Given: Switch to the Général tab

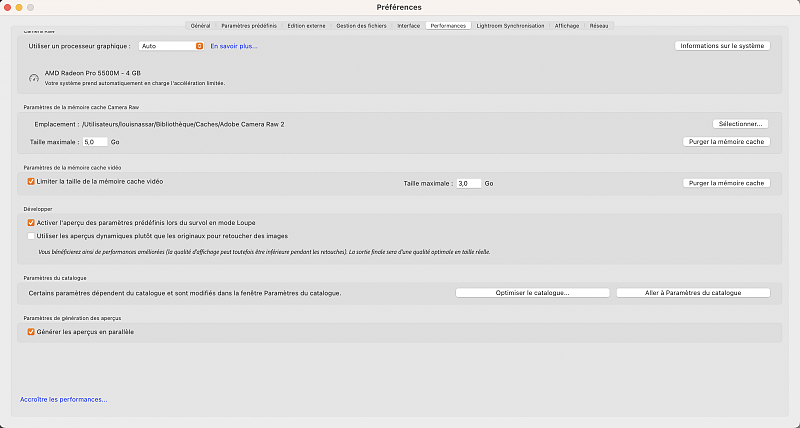Looking at the screenshot, I should 200,25.
